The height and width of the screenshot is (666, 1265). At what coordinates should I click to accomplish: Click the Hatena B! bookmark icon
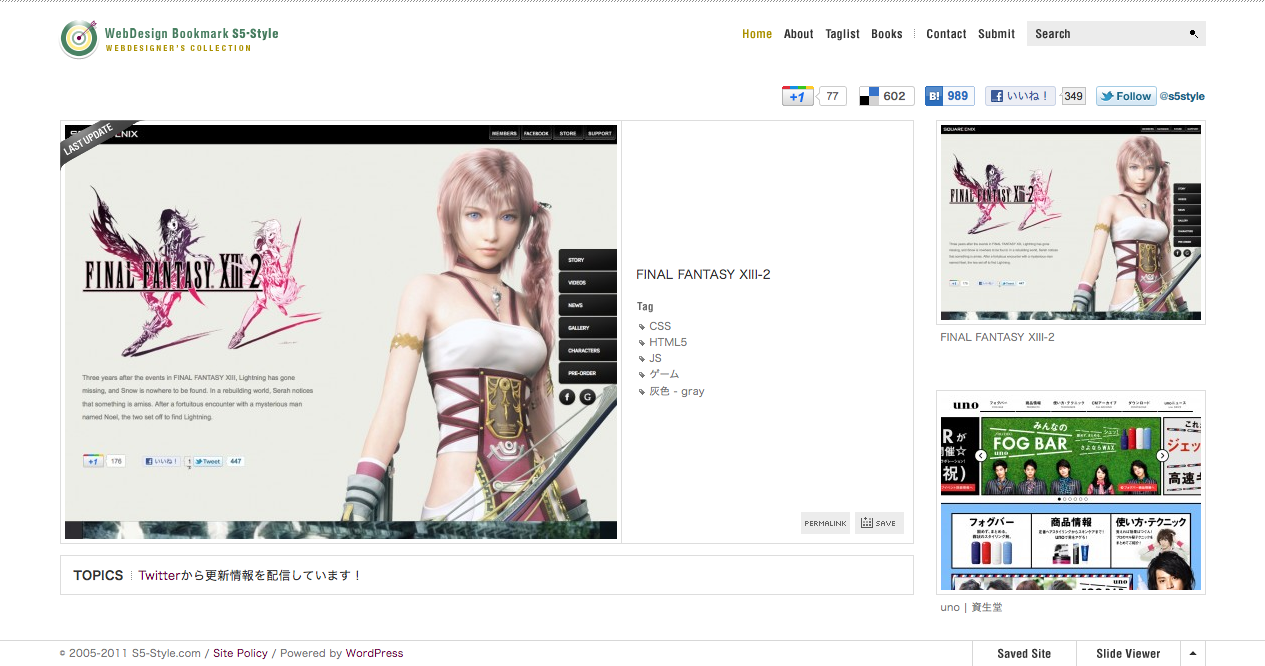click(x=934, y=95)
